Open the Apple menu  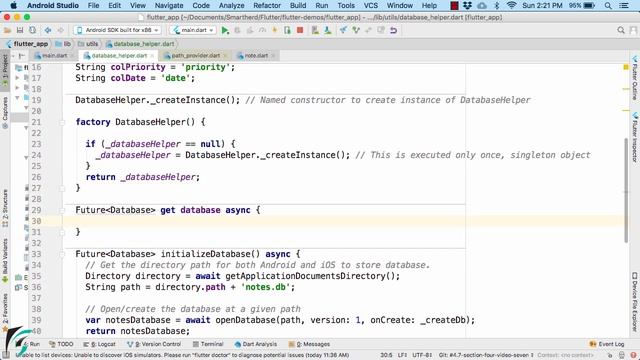click(13, 5)
